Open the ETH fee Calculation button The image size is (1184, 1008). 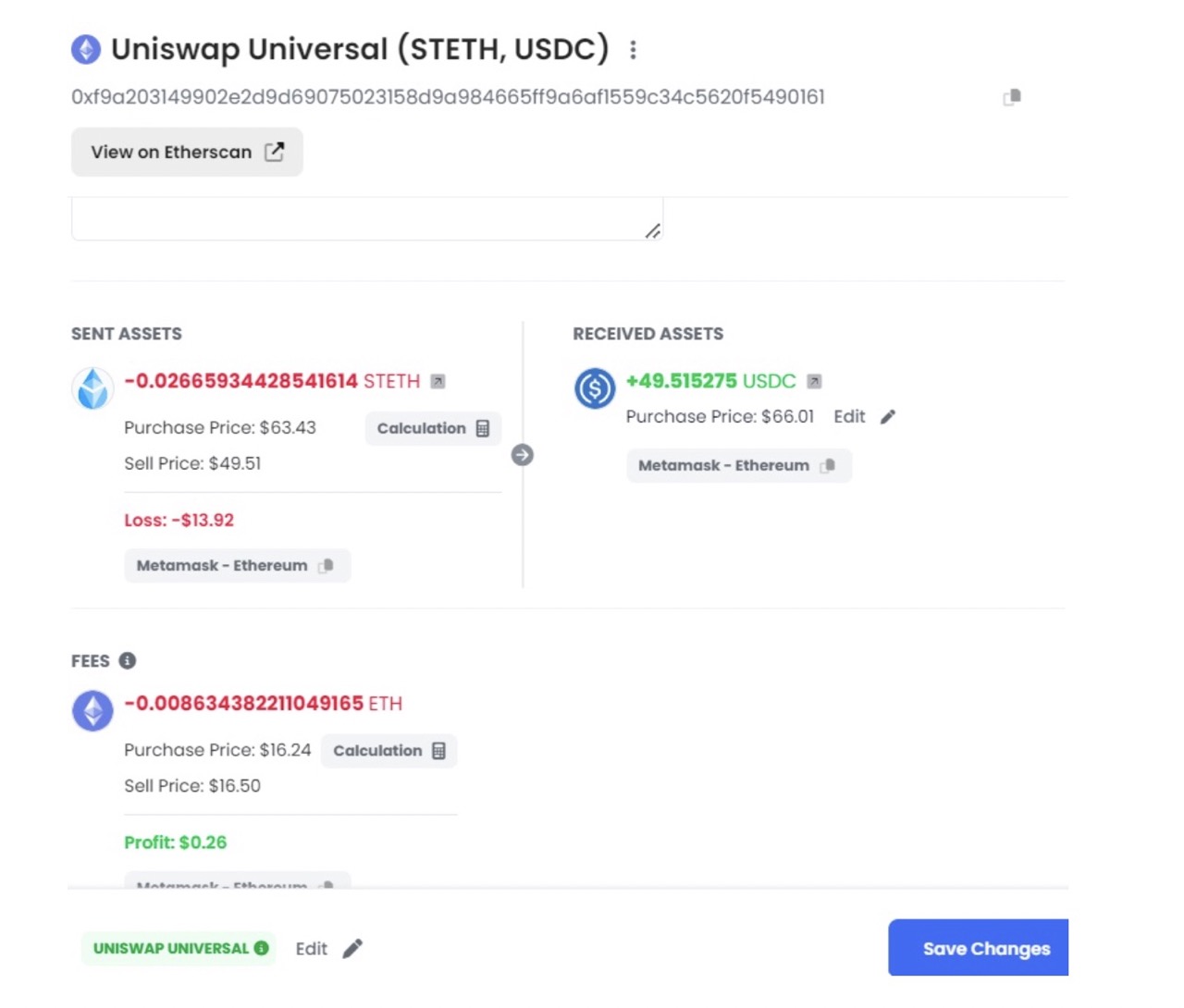[389, 751]
